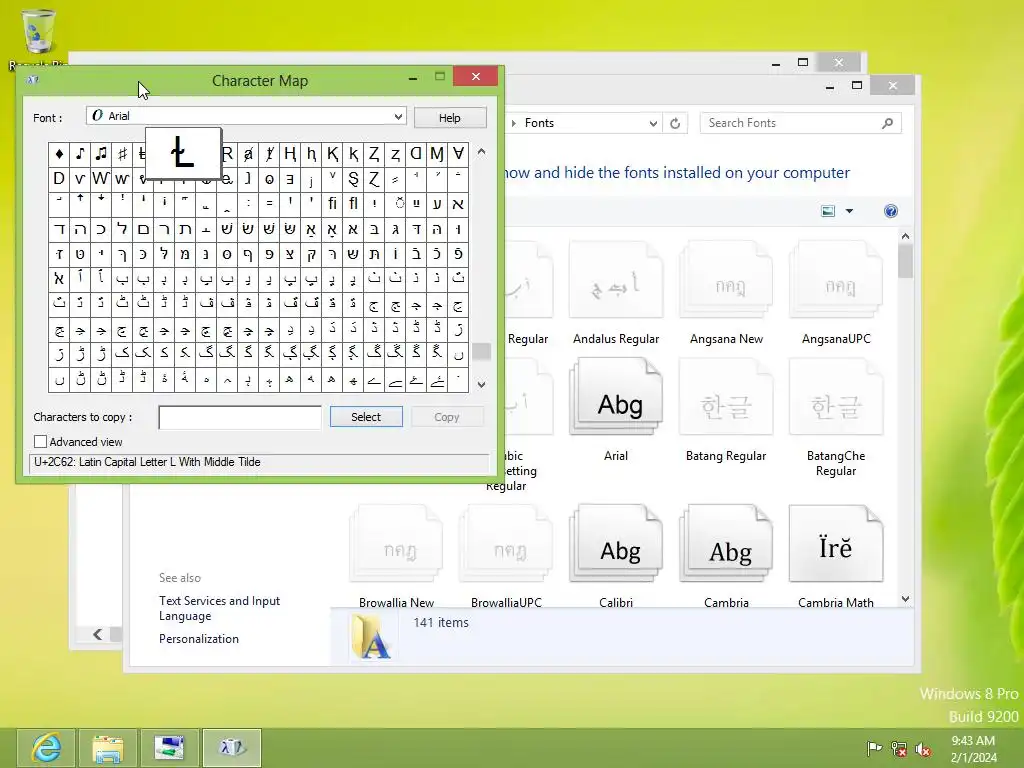Screen dimensions: 1024x768
Task: Click the Character Map taskbar button
Action: [x=232, y=748]
